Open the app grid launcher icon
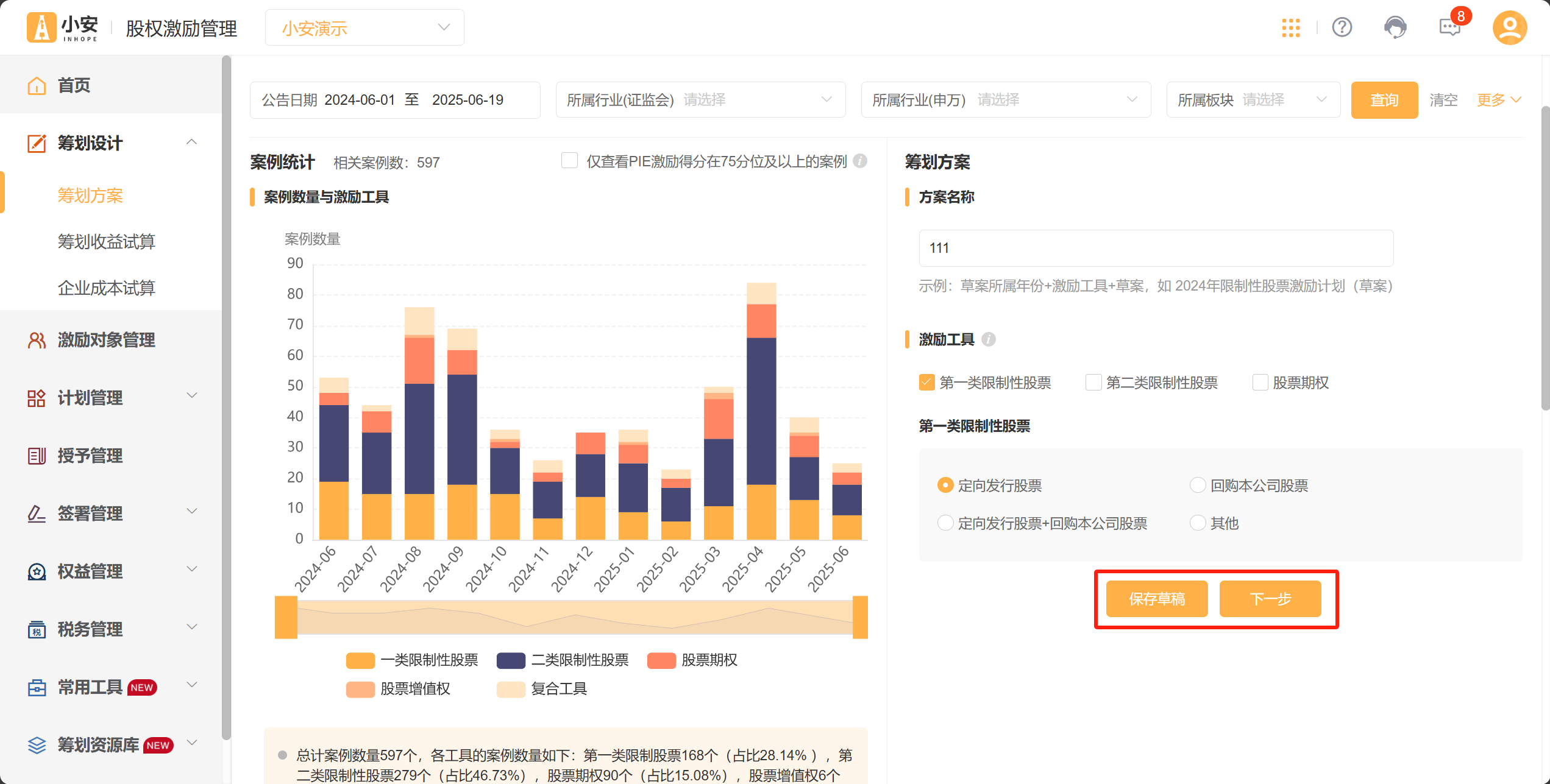This screenshot has width=1550, height=784. pos(1291,27)
